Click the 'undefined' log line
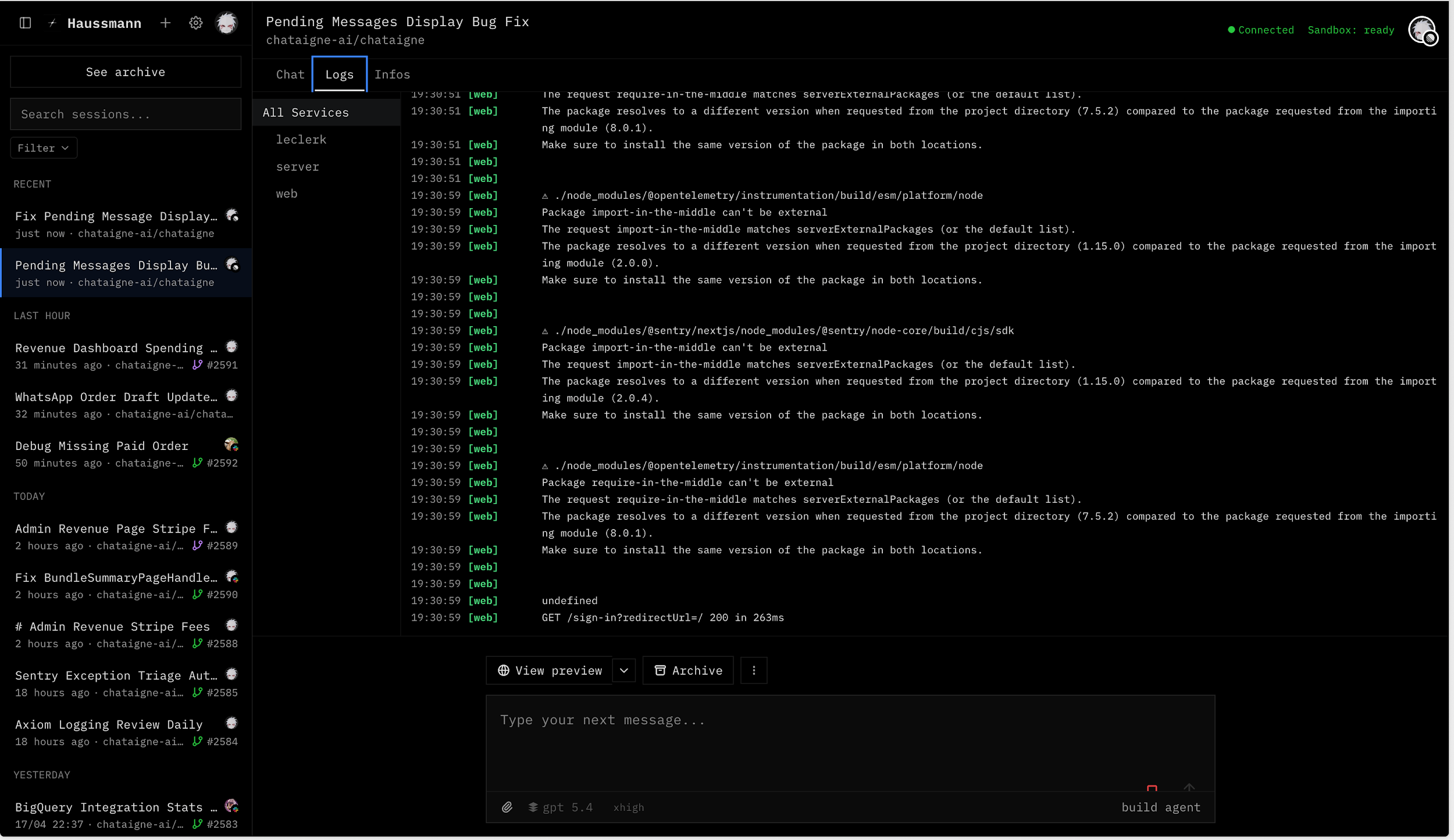Viewport: 1454px width, 840px height. (x=569, y=600)
